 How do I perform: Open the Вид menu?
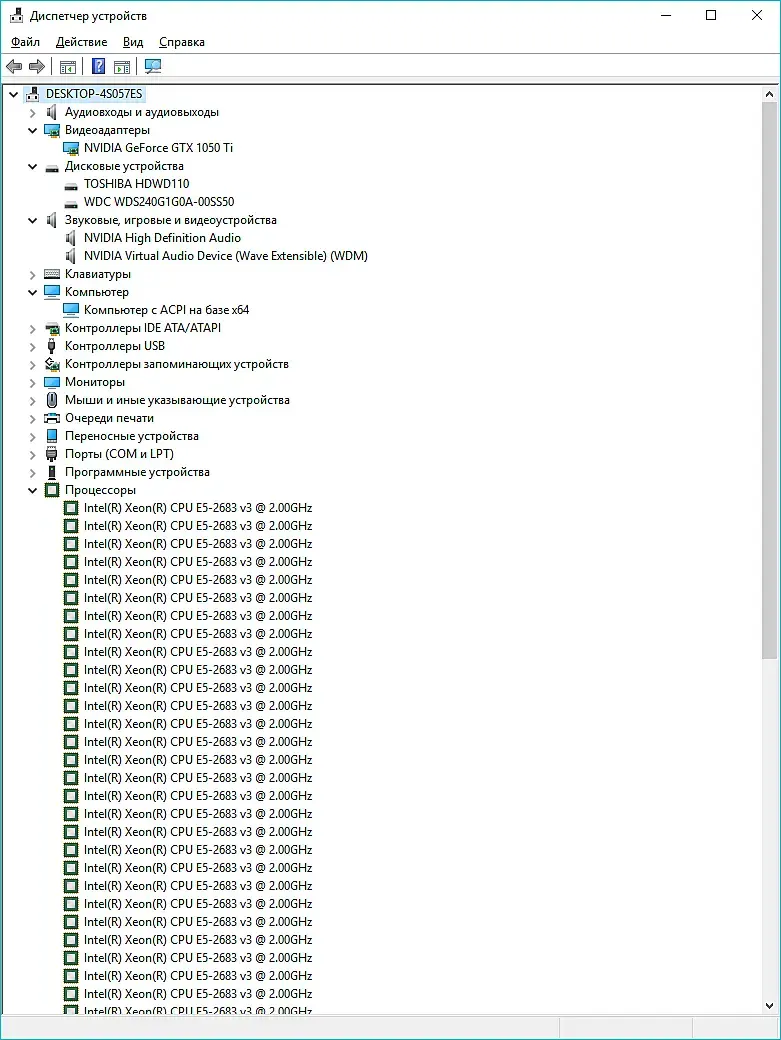133,42
